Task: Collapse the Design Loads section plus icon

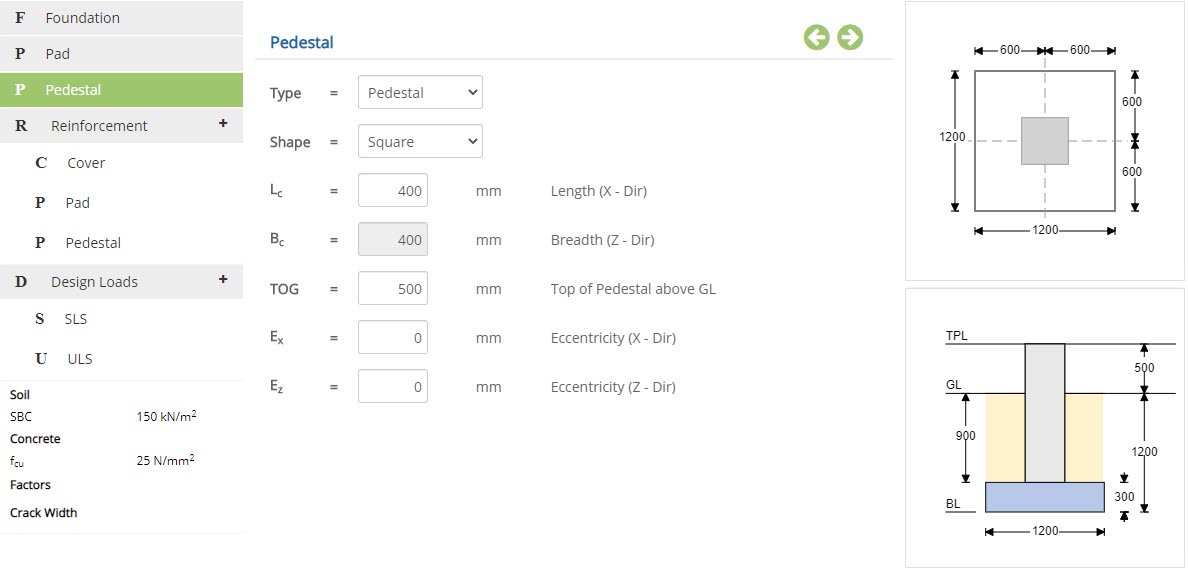Action: coord(223,279)
